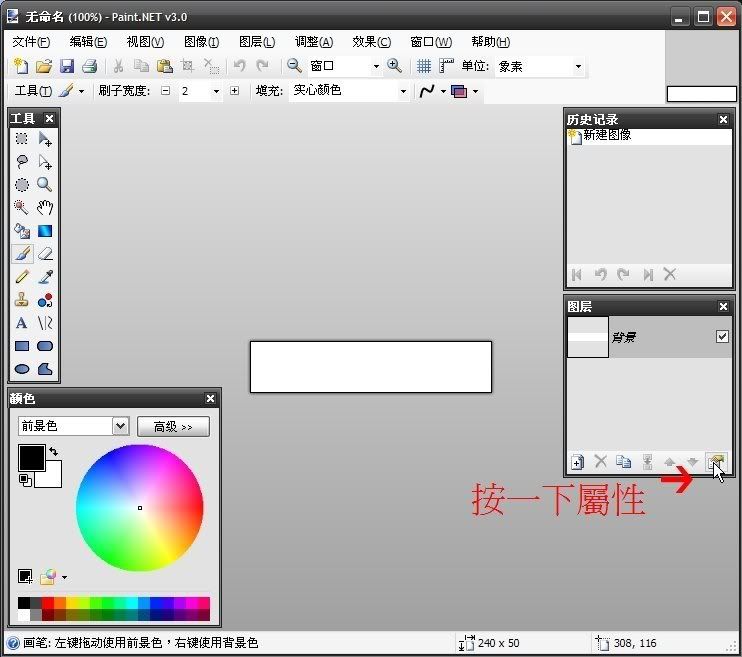742x657 pixels.
Task: Toggle visibility checkbox of 背景 layer
Action: point(722,337)
